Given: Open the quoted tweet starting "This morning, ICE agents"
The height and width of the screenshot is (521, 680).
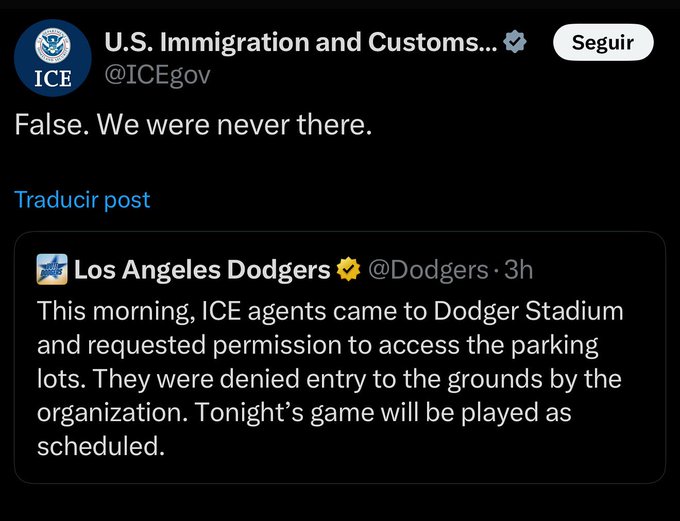Looking at the screenshot, I should [340, 357].
